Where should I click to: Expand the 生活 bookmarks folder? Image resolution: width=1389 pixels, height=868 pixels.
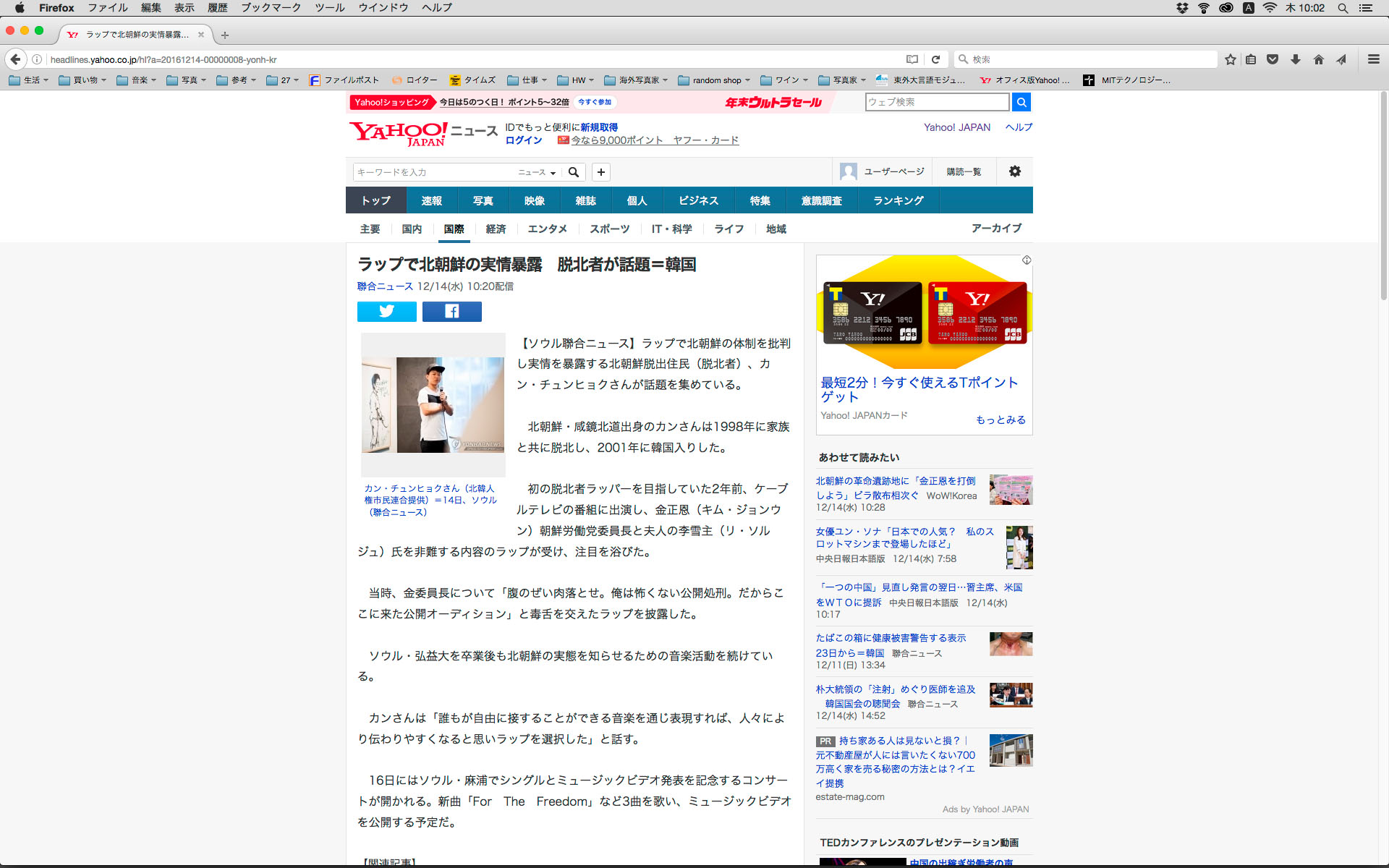tap(29, 80)
